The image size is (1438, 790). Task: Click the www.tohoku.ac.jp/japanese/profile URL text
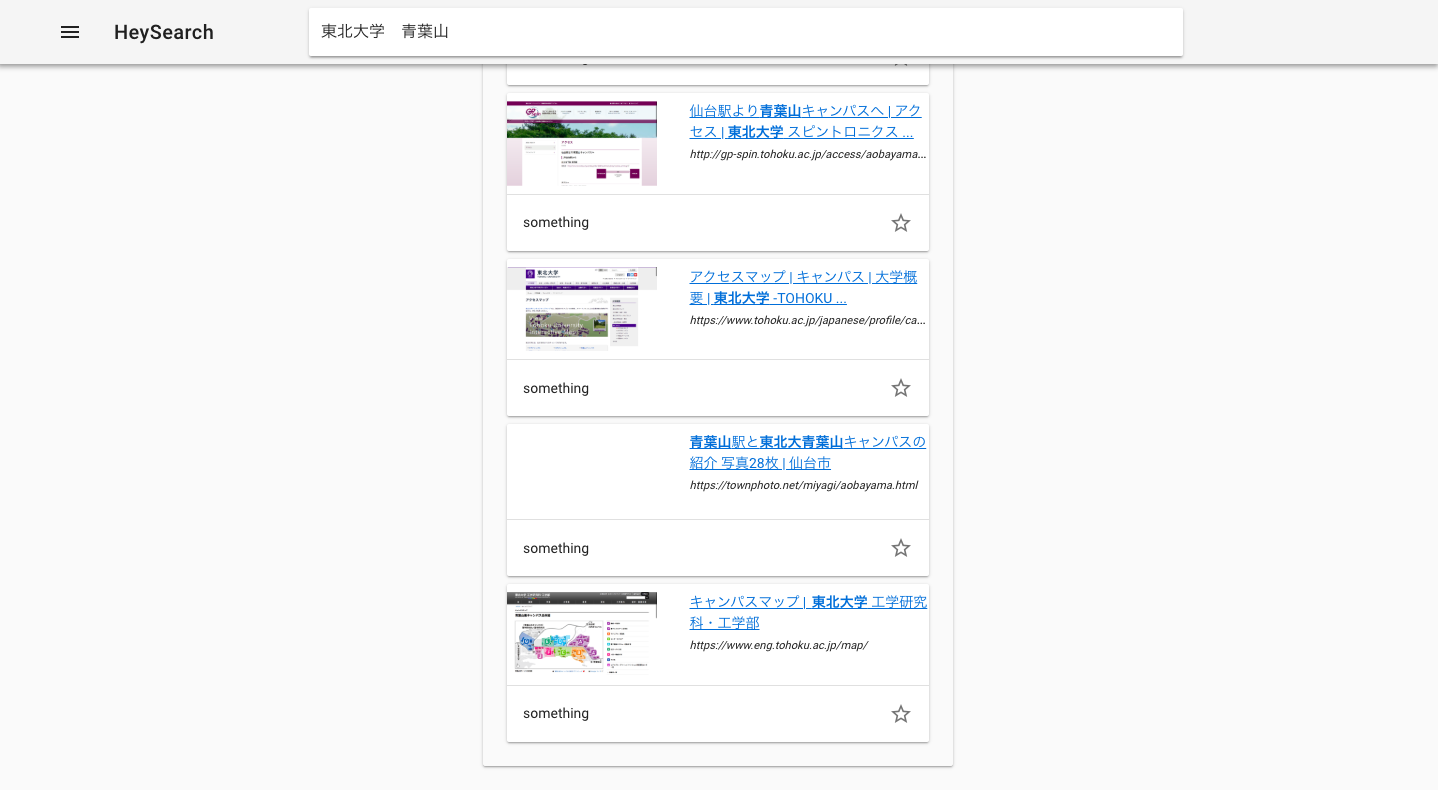(x=808, y=320)
